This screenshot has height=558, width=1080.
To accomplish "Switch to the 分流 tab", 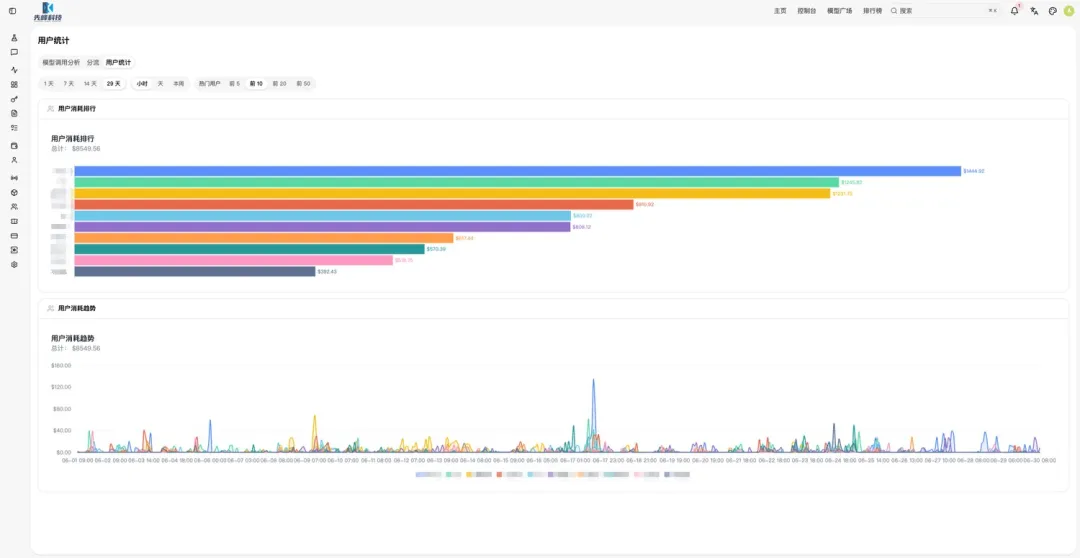I will (x=93, y=62).
